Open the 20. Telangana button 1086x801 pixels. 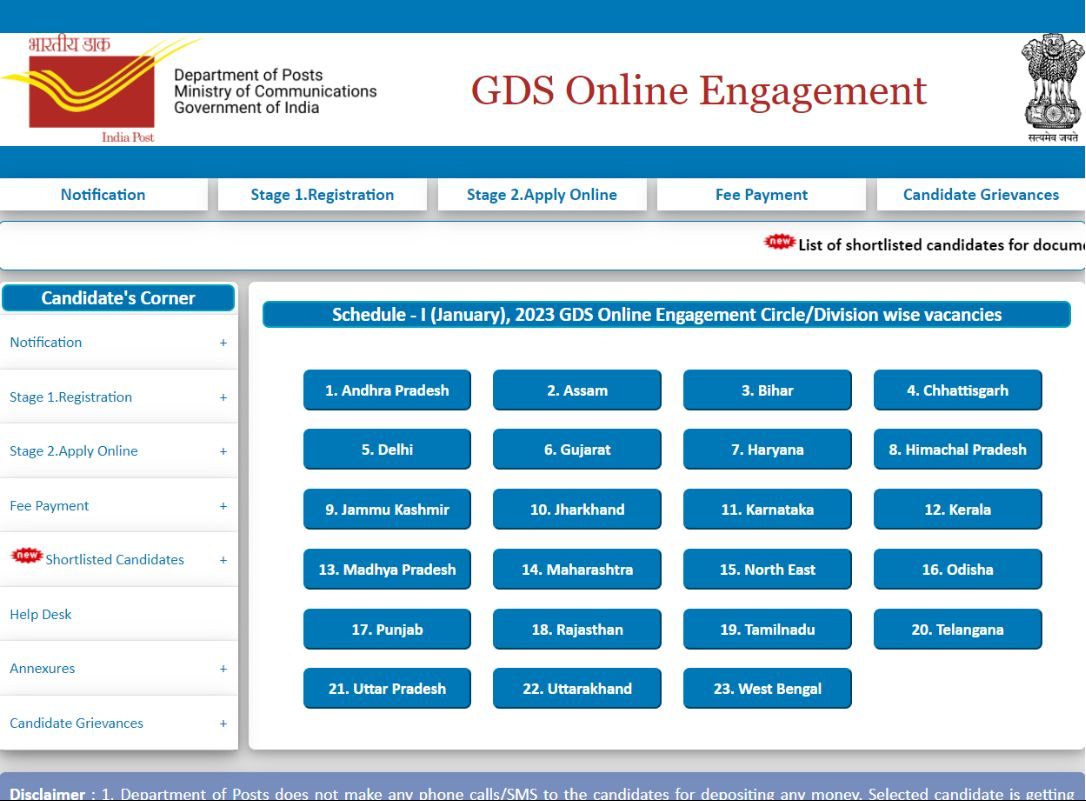[x=958, y=629]
